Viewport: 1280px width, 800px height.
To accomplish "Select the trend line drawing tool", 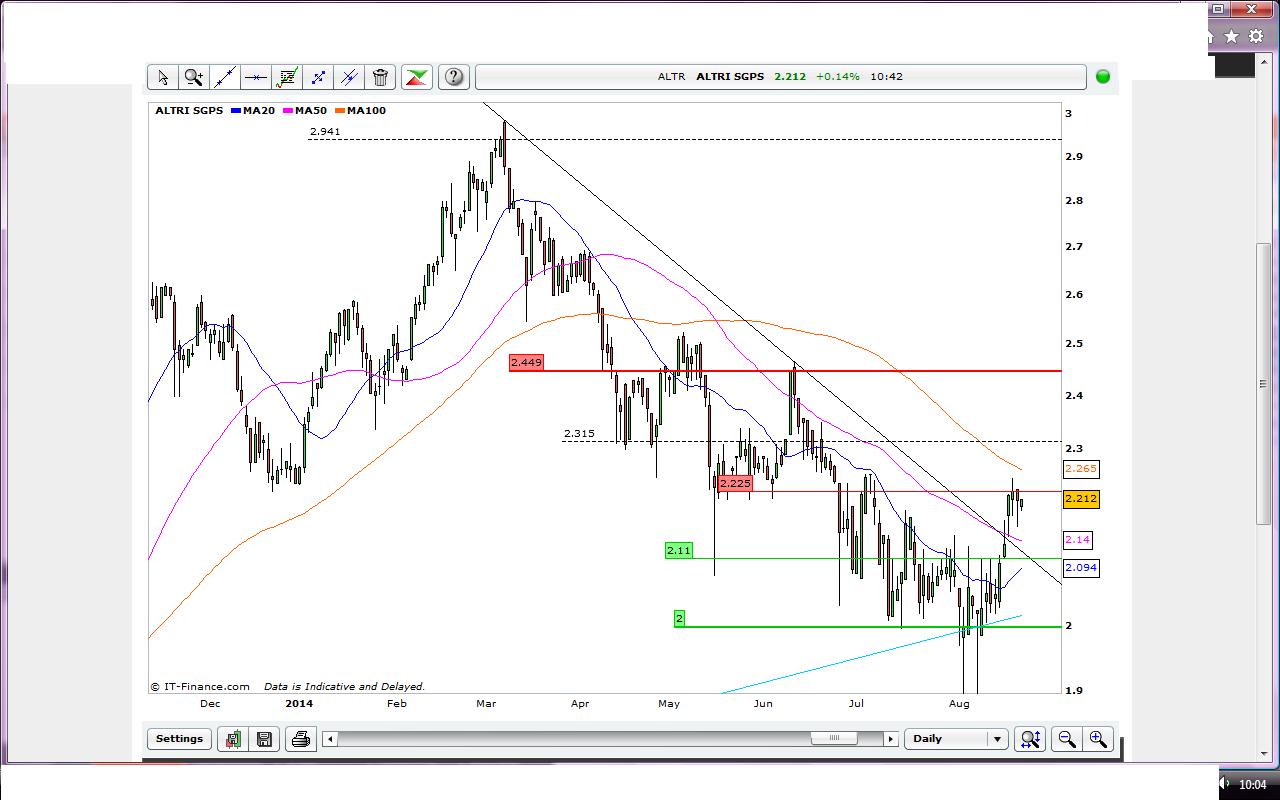I will click(x=225, y=77).
